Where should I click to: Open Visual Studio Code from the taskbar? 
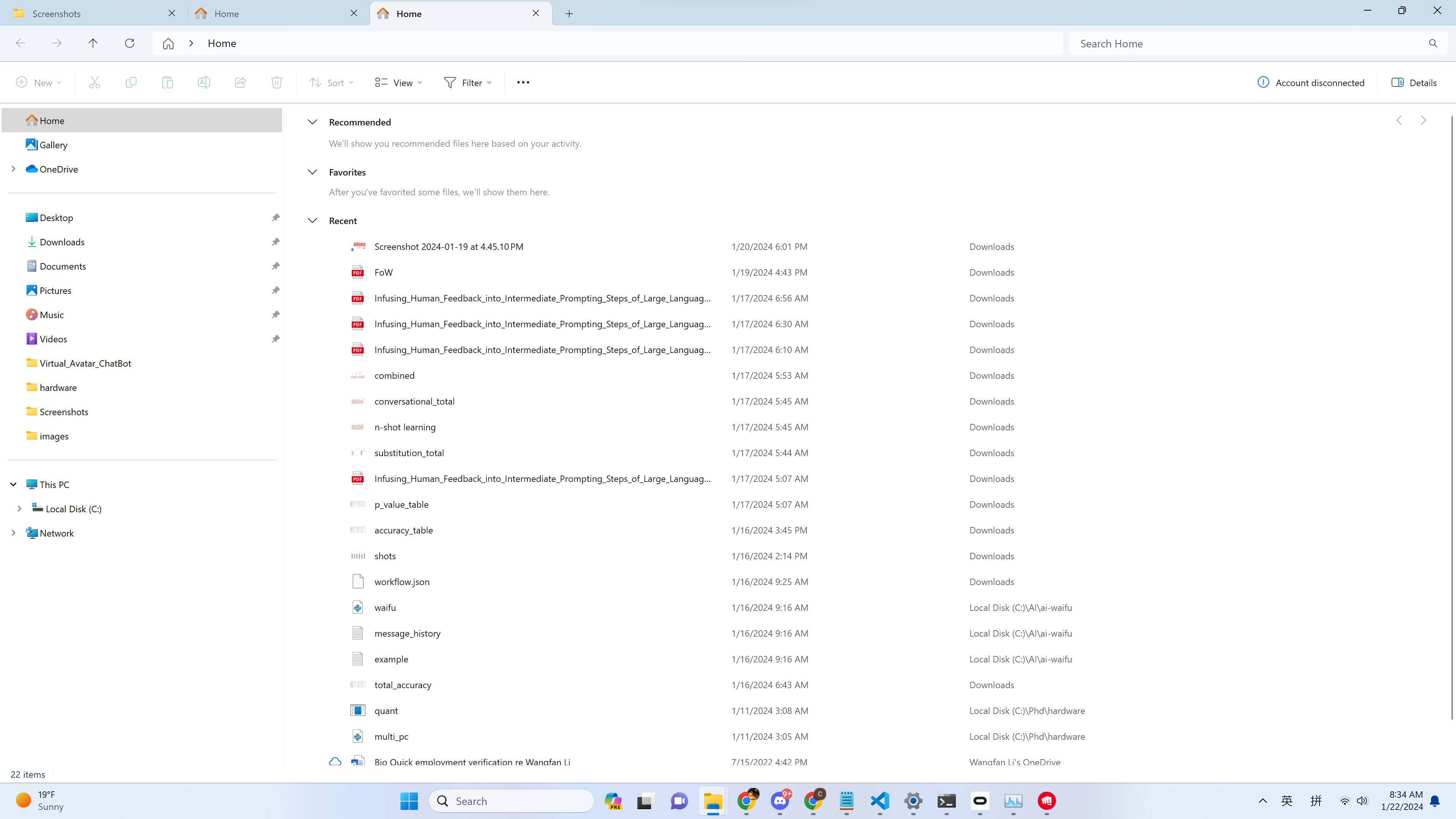coord(880,801)
